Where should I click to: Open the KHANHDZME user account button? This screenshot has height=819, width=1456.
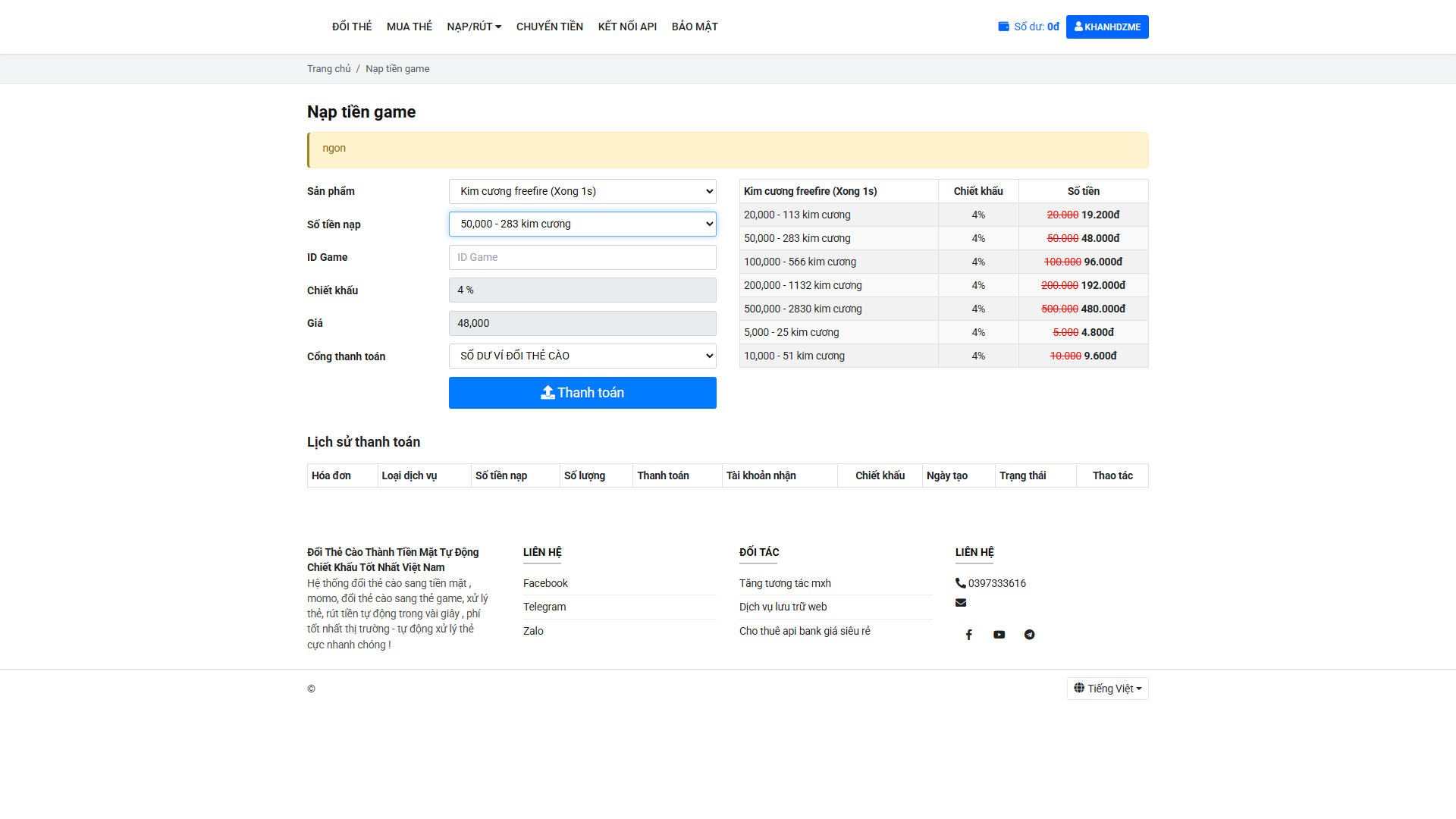pos(1106,27)
